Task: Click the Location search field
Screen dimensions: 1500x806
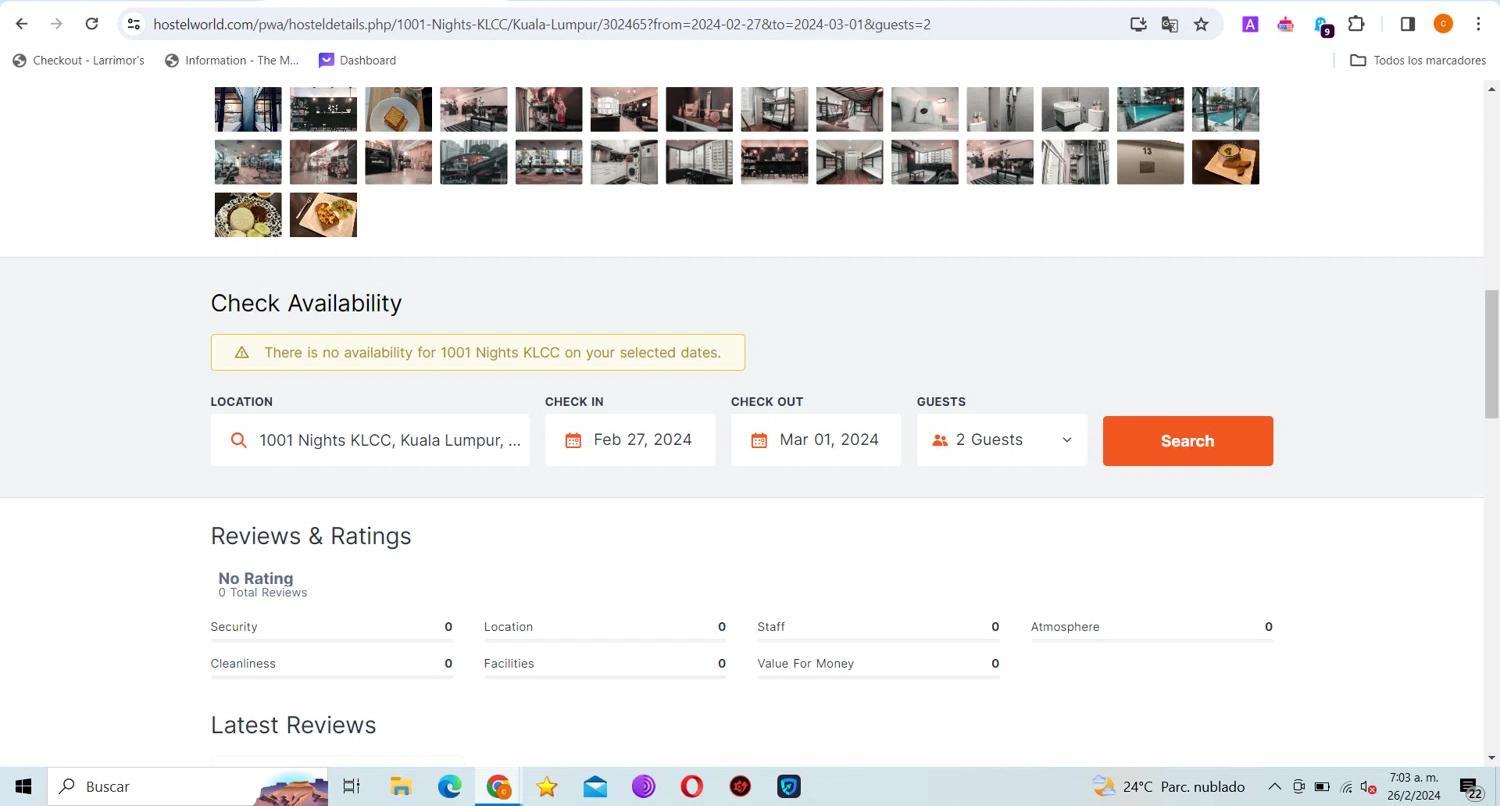Action: click(370, 440)
